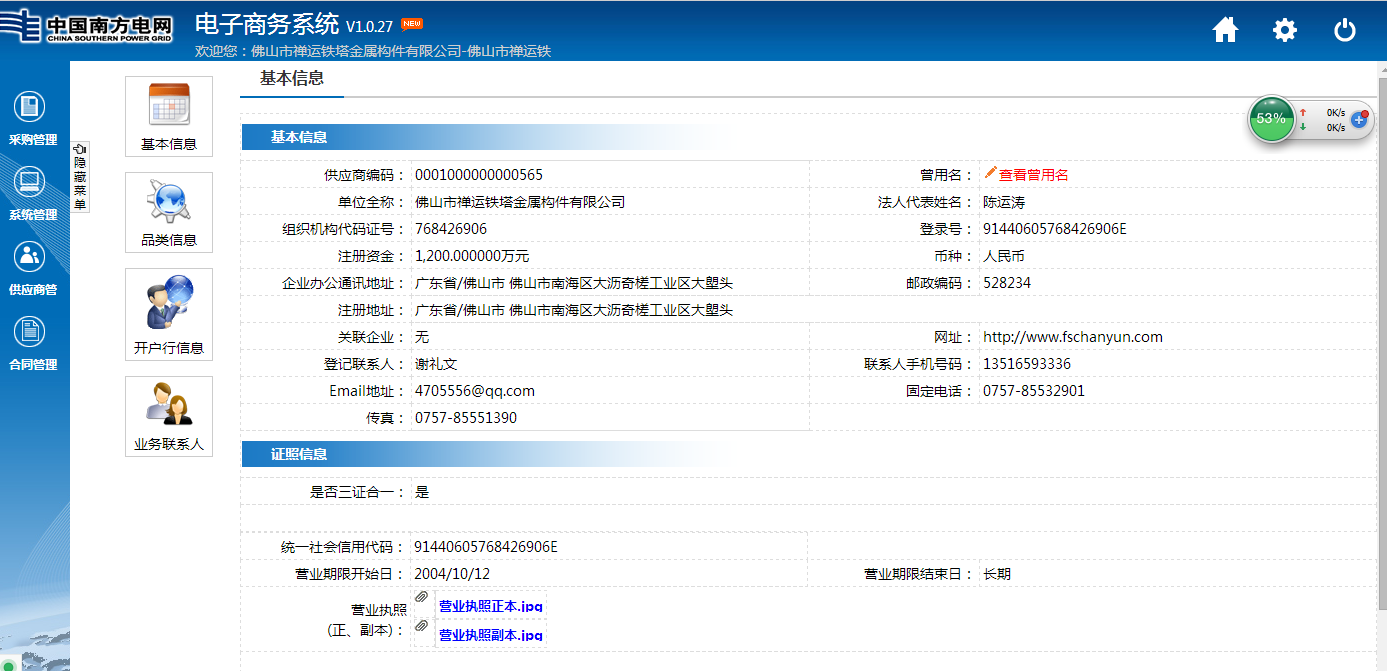Switch to the 基本信息 tab

(292, 78)
